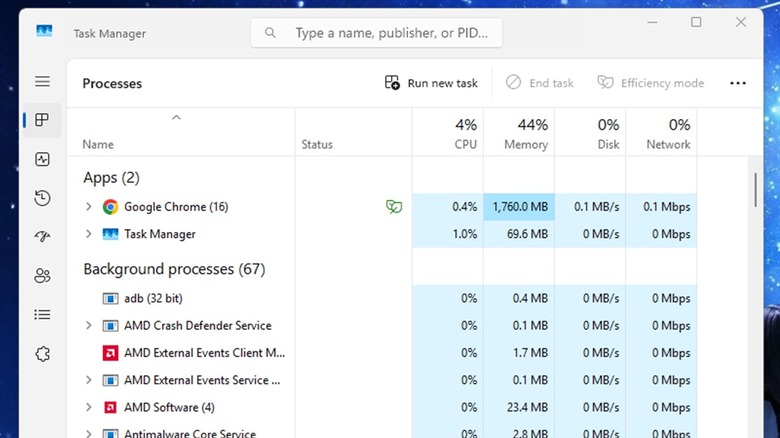
Task: Select AMD Software (4) name
Action: click(x=169, y=407)
